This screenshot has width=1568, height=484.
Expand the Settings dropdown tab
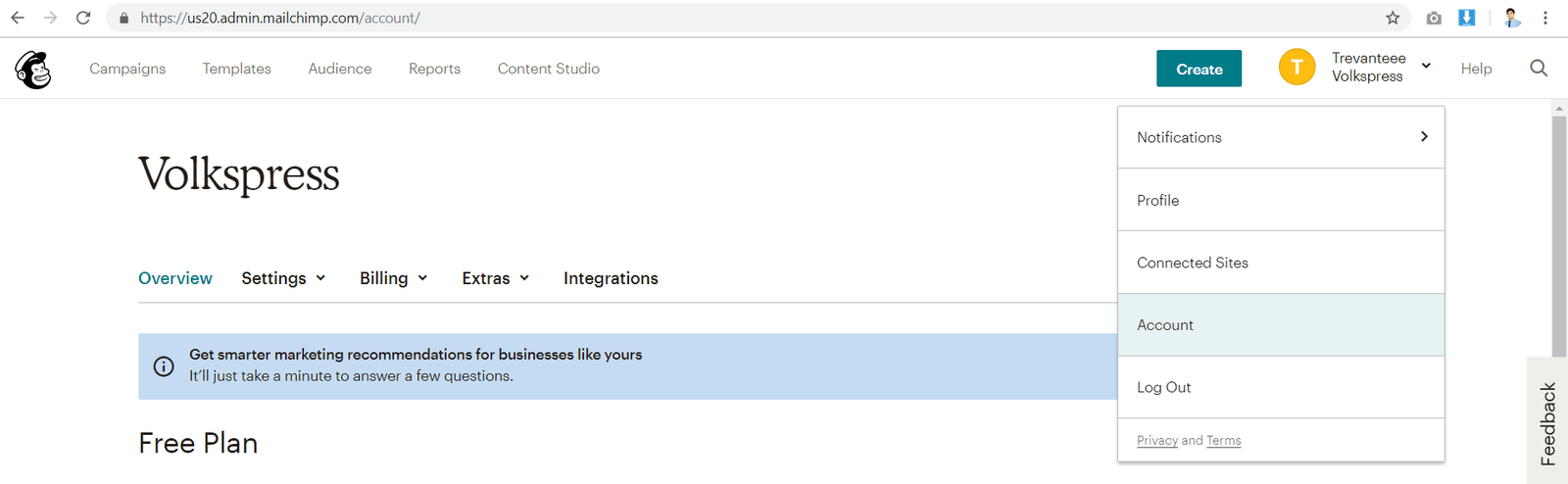pos(283,278)
